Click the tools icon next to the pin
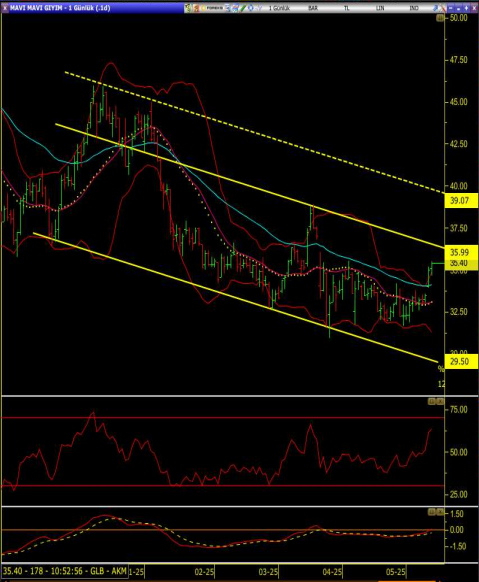This screenshot has width=479, height=582. pyautogui.click(x=442, y=8)
